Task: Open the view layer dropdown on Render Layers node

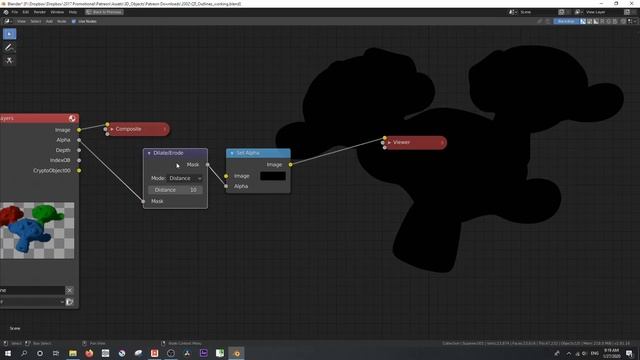Action: pos(32,302)
